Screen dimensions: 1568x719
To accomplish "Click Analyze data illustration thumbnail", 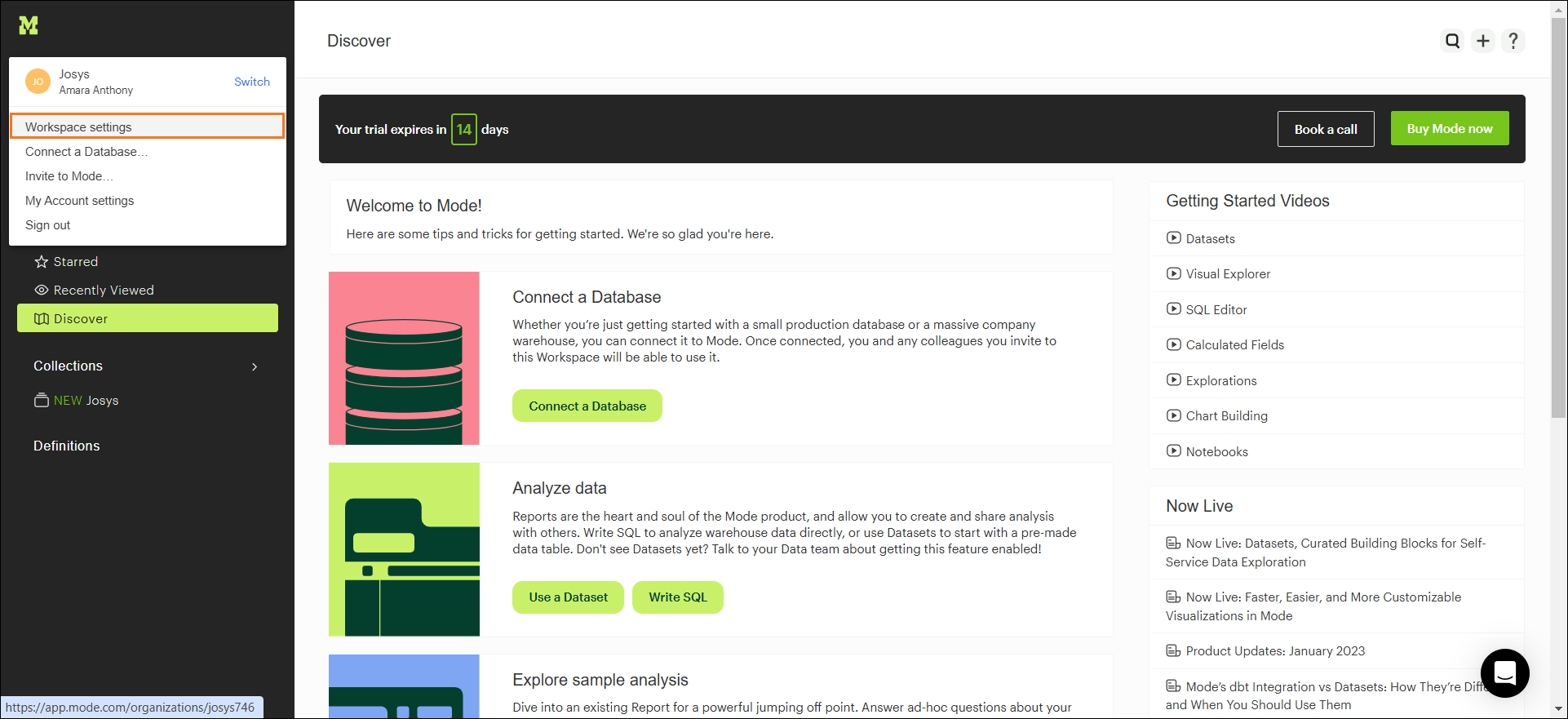I will pos(404,549).
